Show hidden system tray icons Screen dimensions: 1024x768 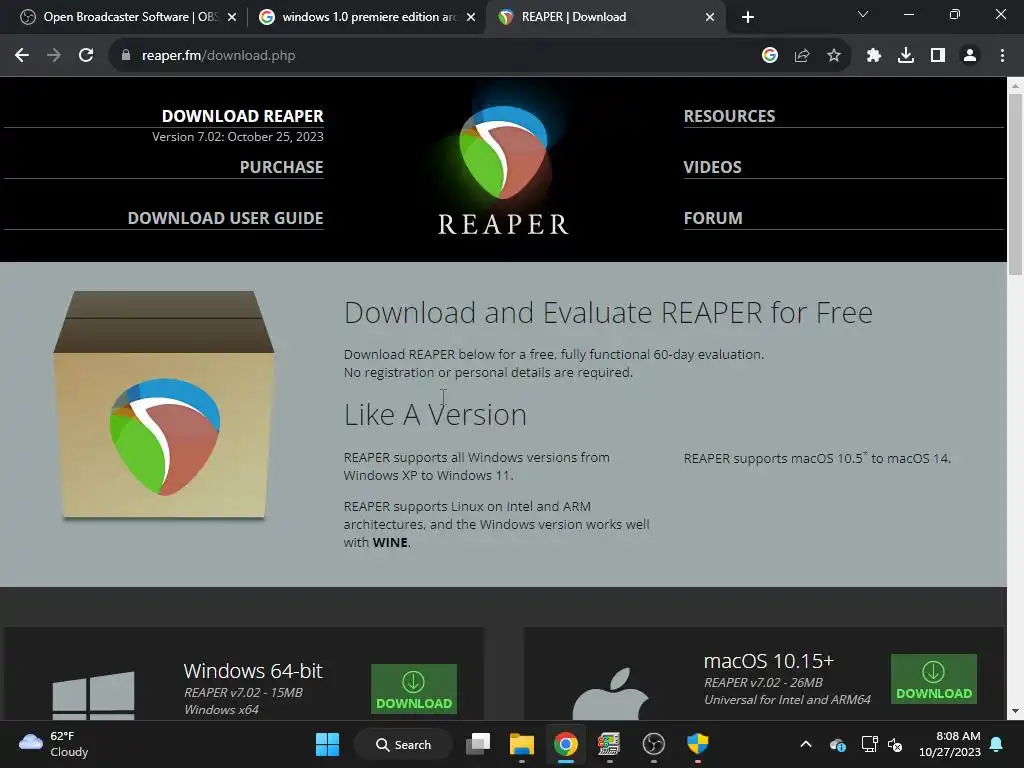(x=806, y=744)
